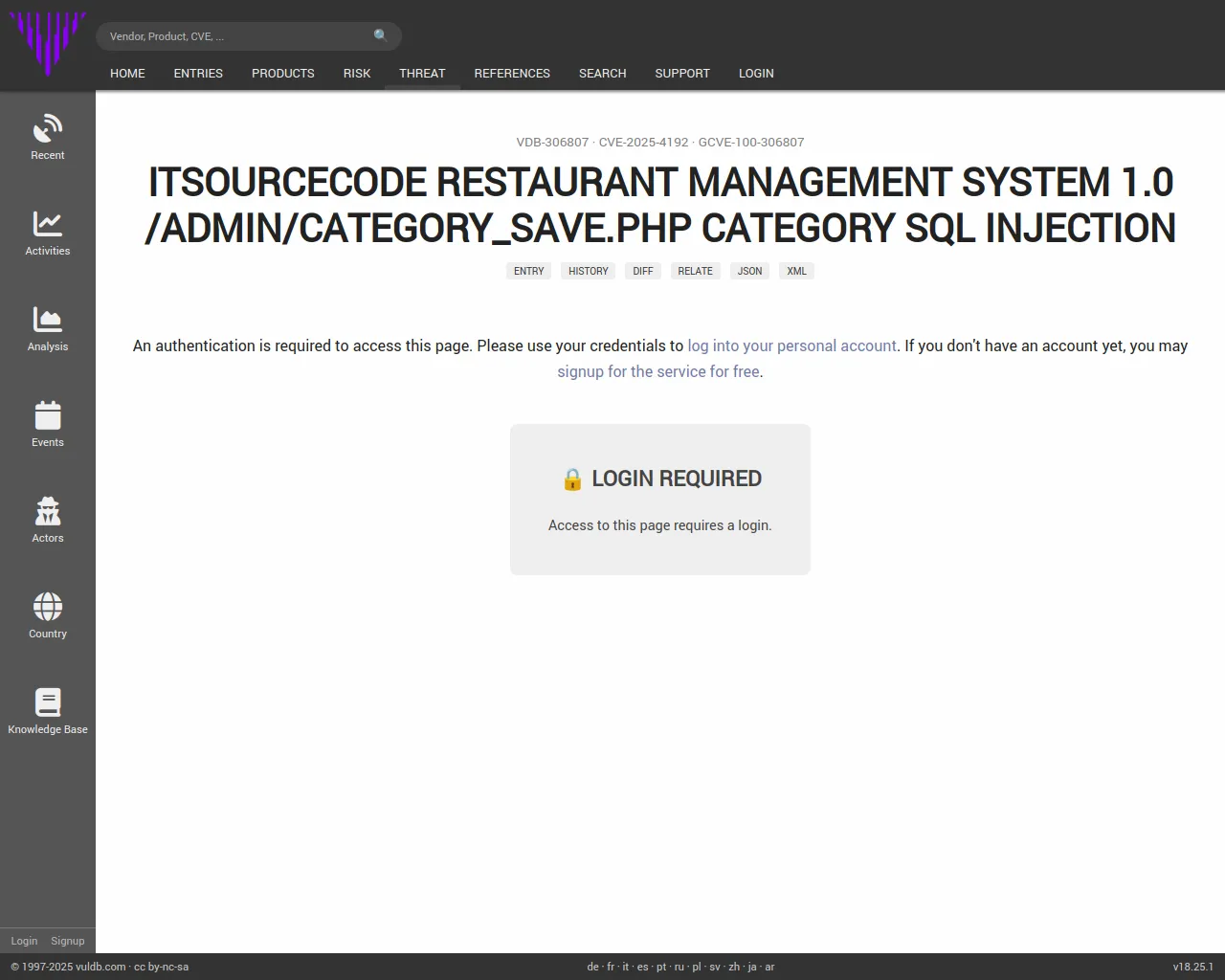Open the PRODUCTS menu item
Viewport: 1225px width, 980px height.
click(283, 74)
